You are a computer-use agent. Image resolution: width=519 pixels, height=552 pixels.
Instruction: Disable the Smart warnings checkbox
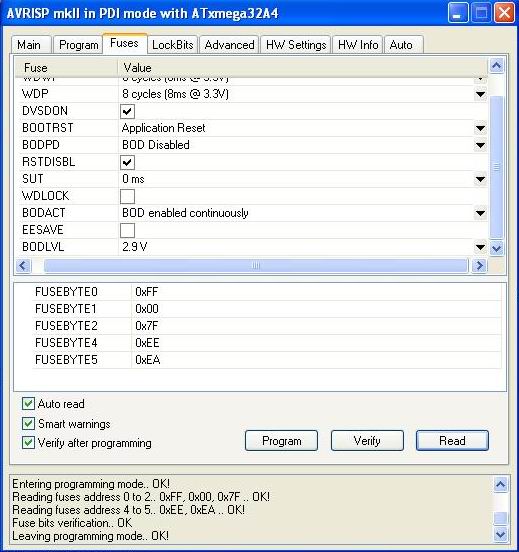click(28, 423)
